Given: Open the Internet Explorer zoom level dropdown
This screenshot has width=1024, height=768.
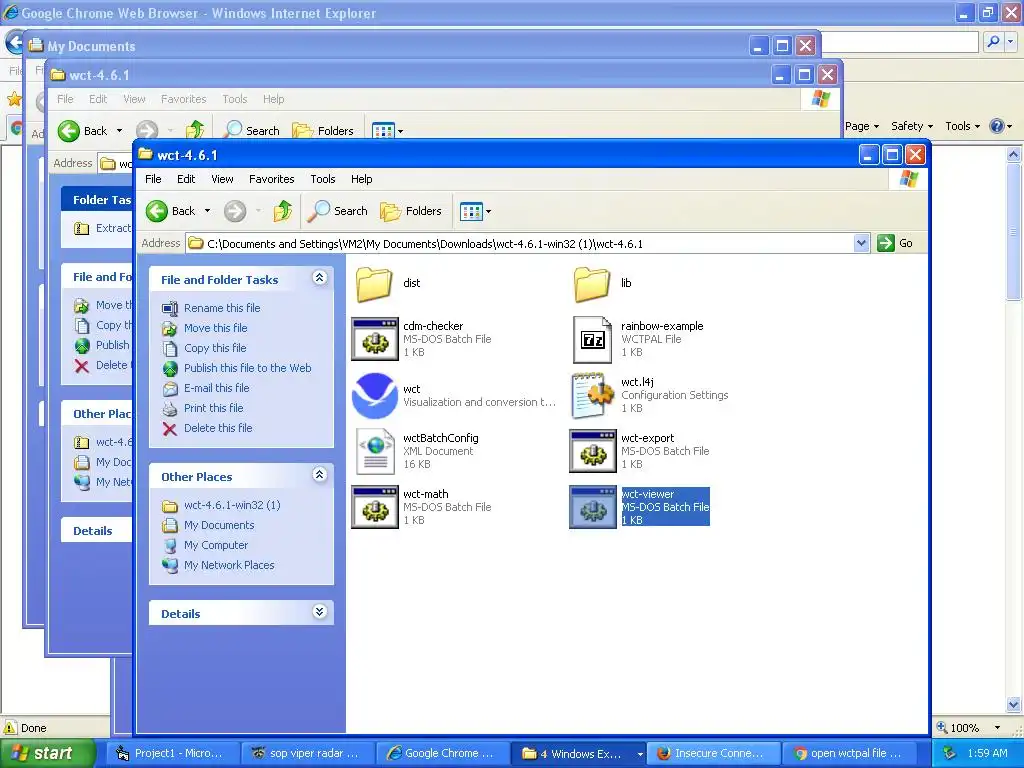Looking at the screenshot, I should (997, 728).
